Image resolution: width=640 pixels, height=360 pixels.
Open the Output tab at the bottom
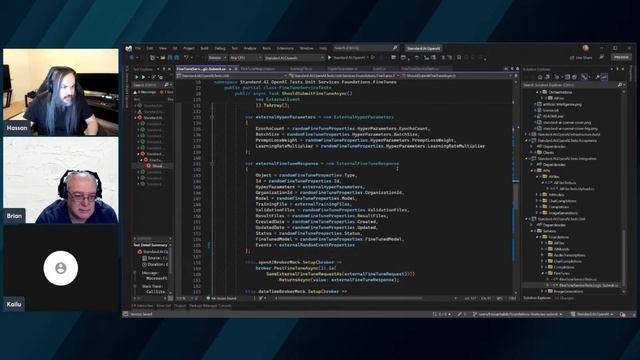(180, 306)
